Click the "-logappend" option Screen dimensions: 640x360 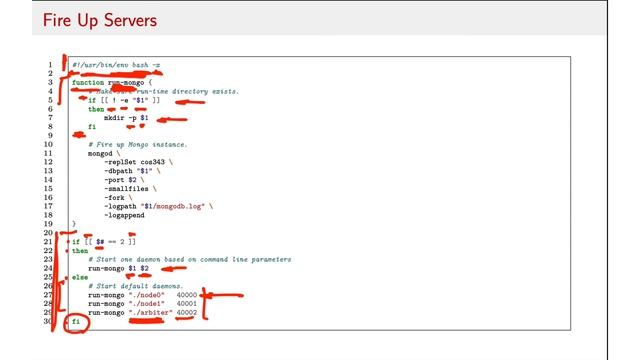124,216
